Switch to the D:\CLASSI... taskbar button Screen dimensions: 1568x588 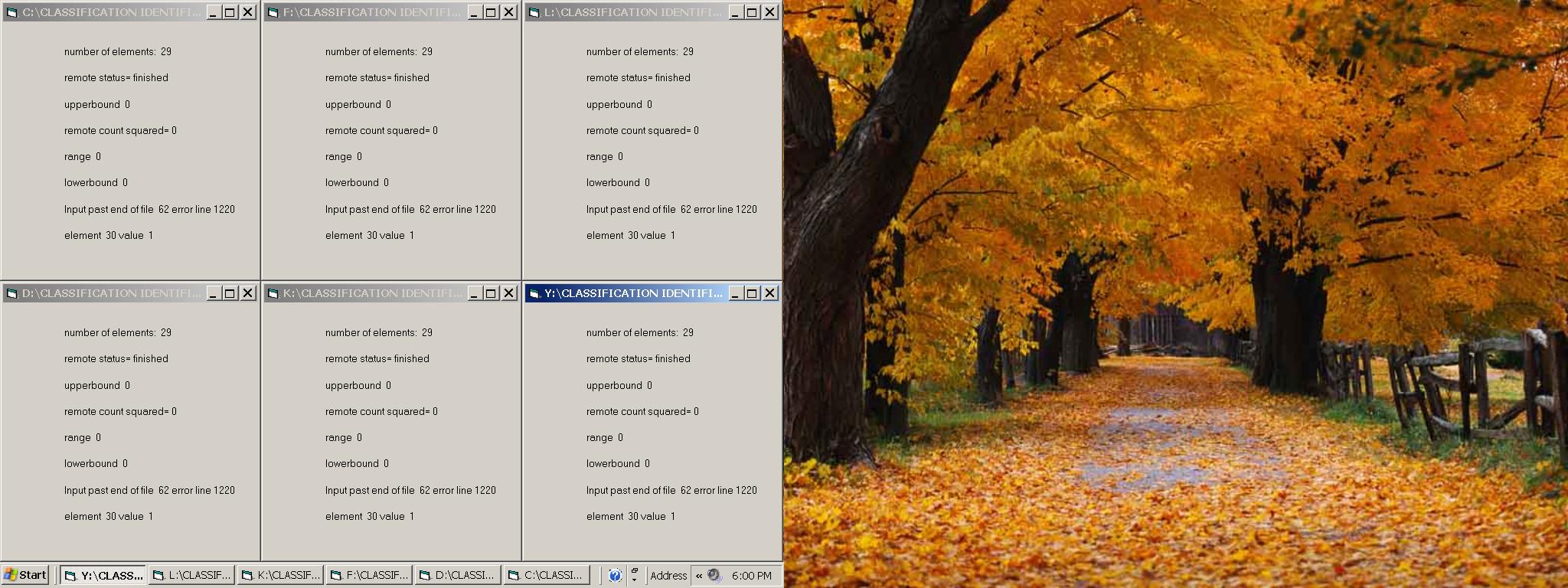click(x=458, y=575)
